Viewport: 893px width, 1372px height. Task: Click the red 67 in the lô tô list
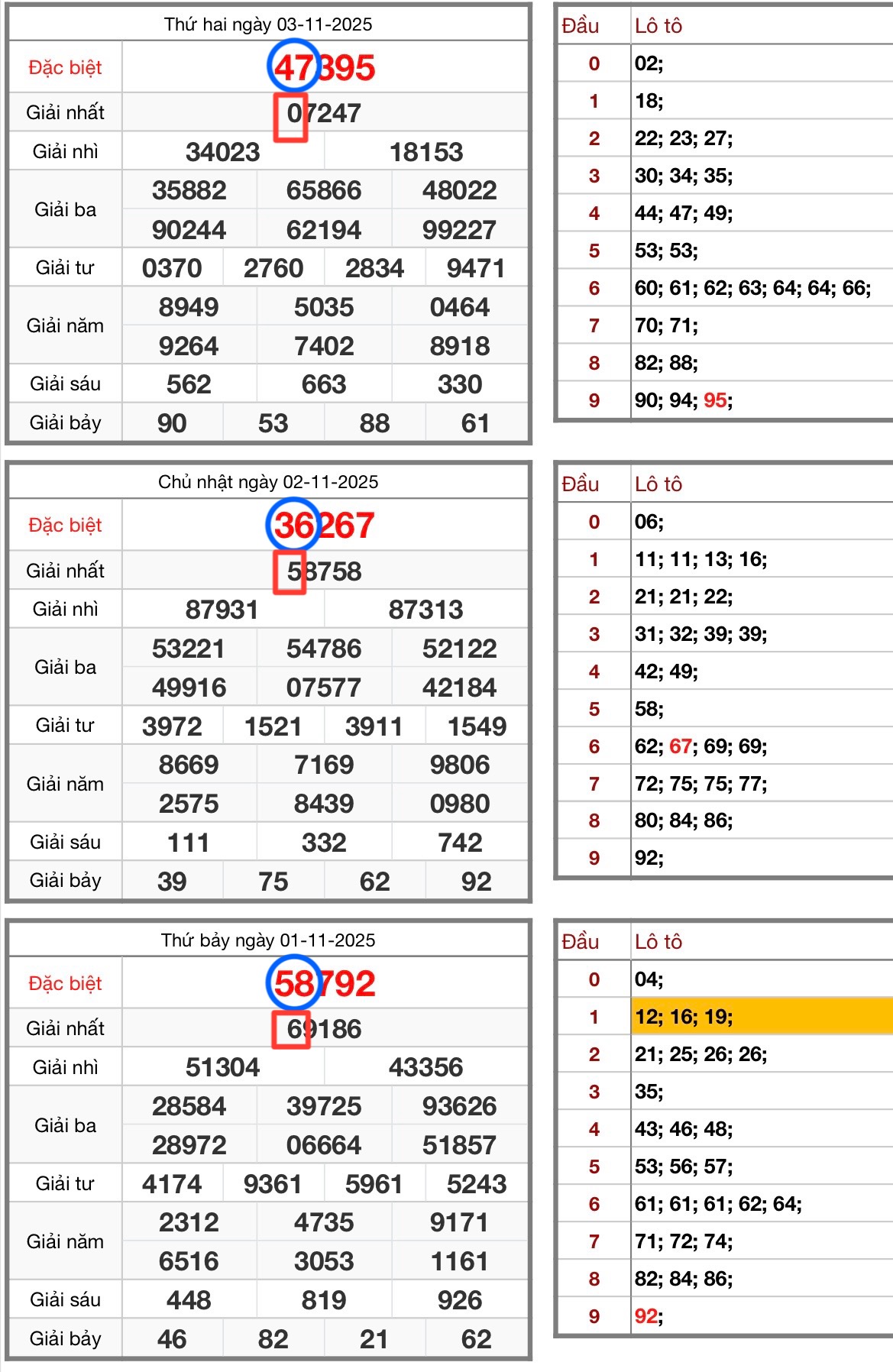point(680,746)
